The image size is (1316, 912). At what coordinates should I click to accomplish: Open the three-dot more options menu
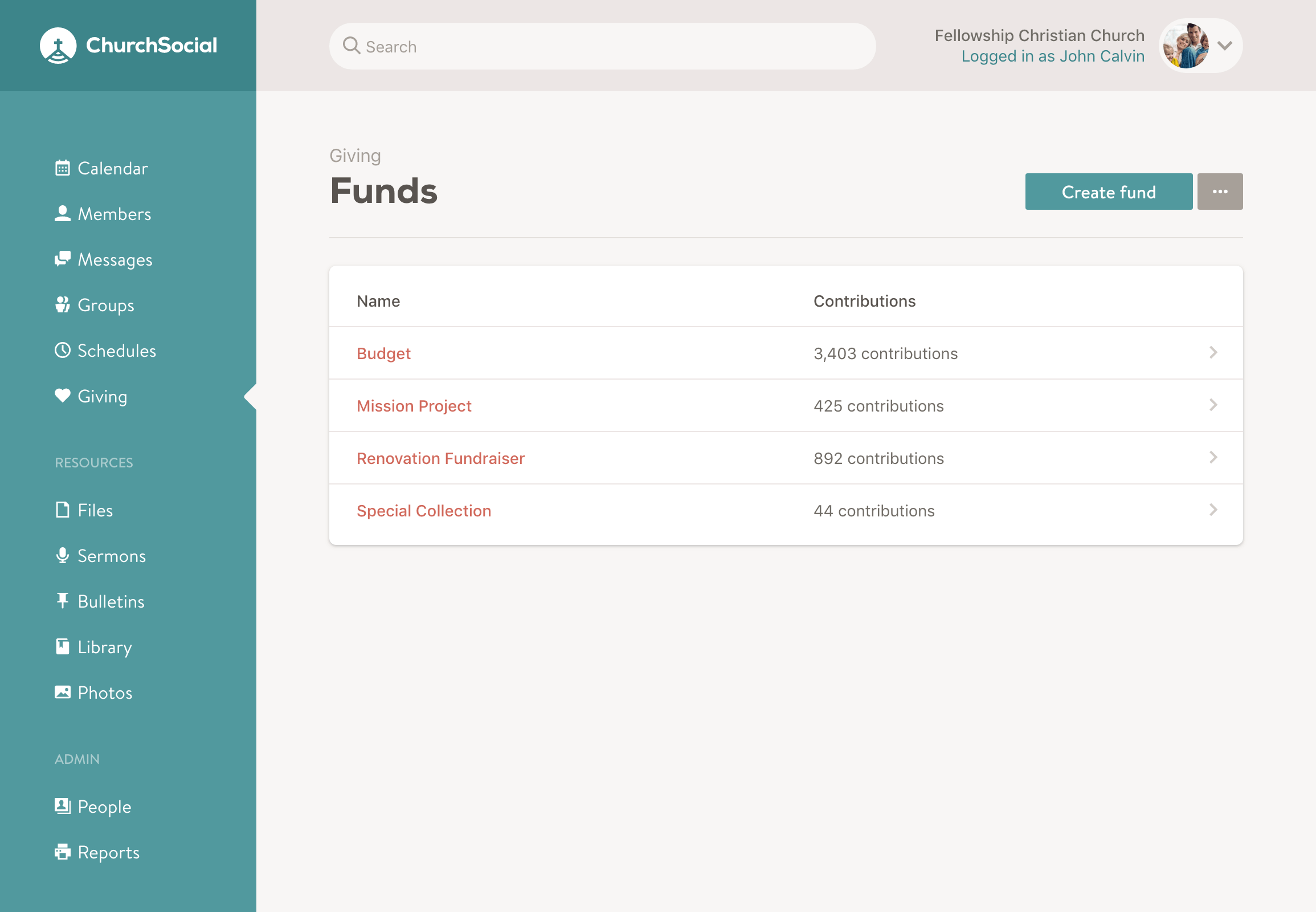pos(1220,192)
